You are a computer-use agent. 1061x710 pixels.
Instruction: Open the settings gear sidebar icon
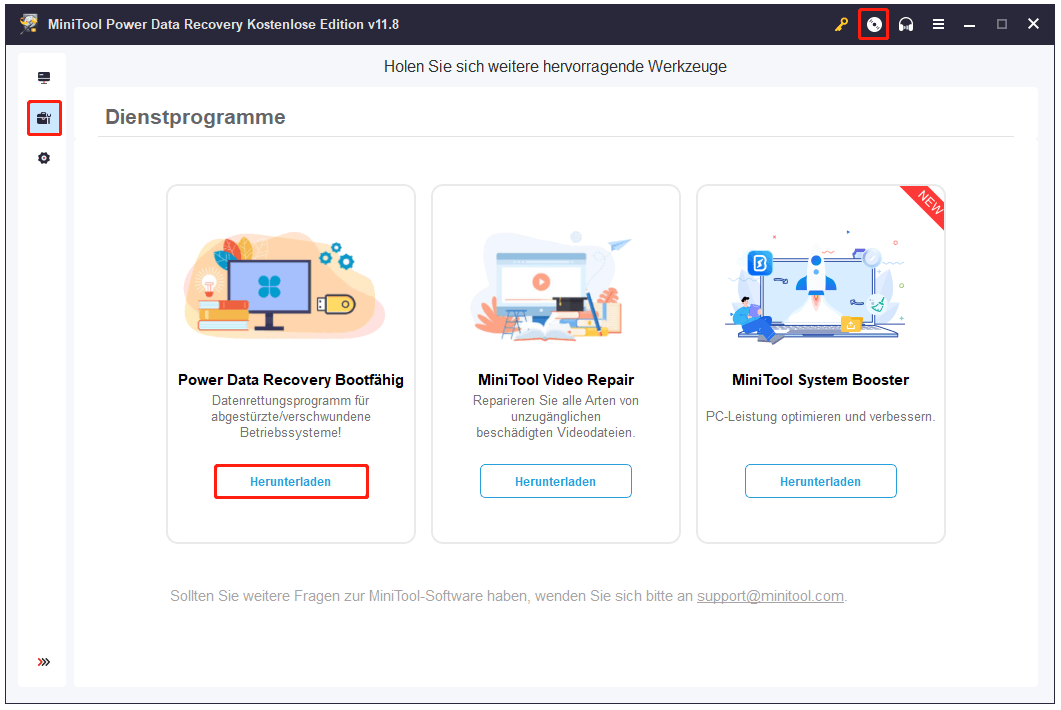[x=44, y=158]
